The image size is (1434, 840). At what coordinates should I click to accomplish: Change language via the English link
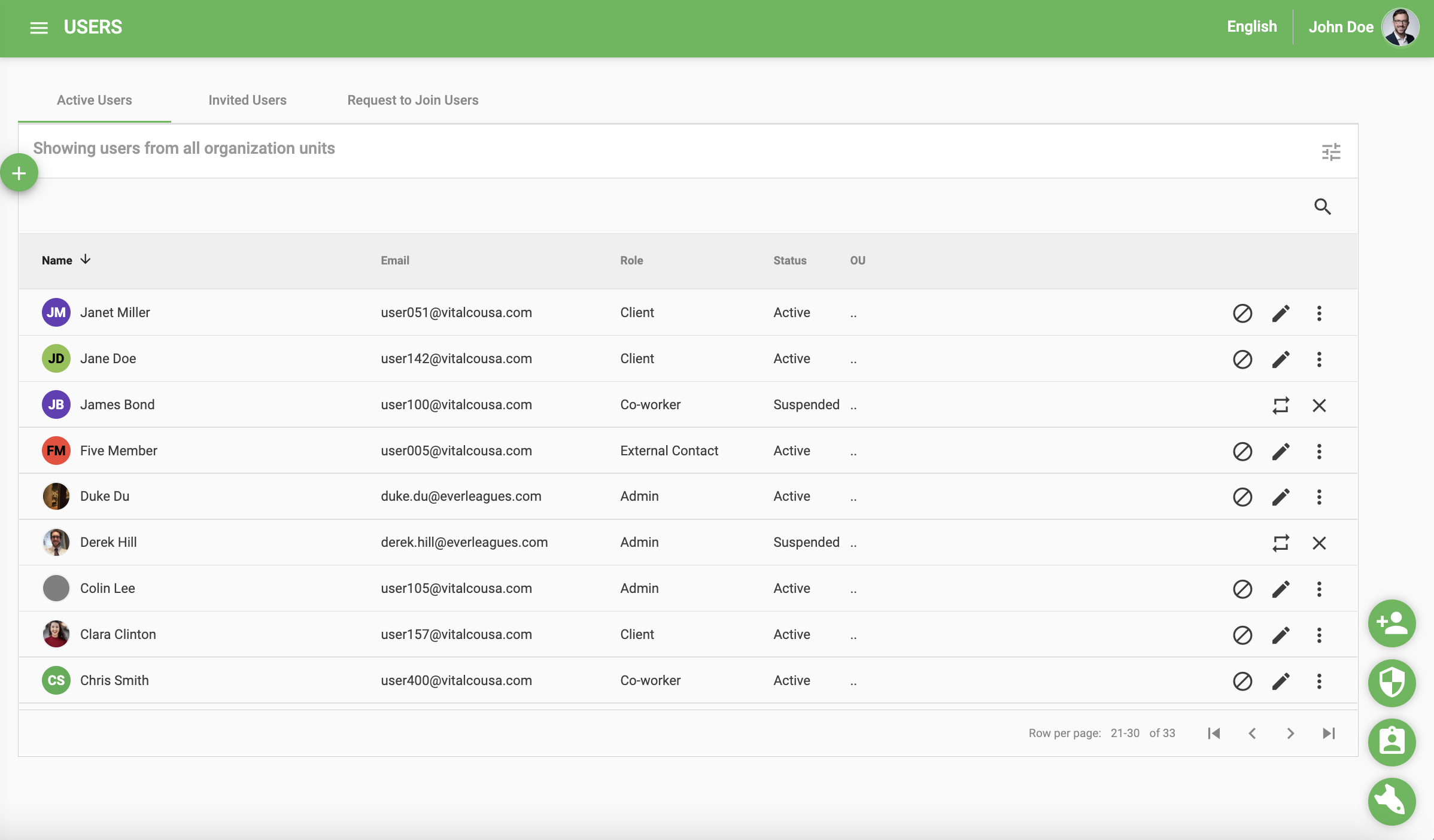(x=1251, y=26)
